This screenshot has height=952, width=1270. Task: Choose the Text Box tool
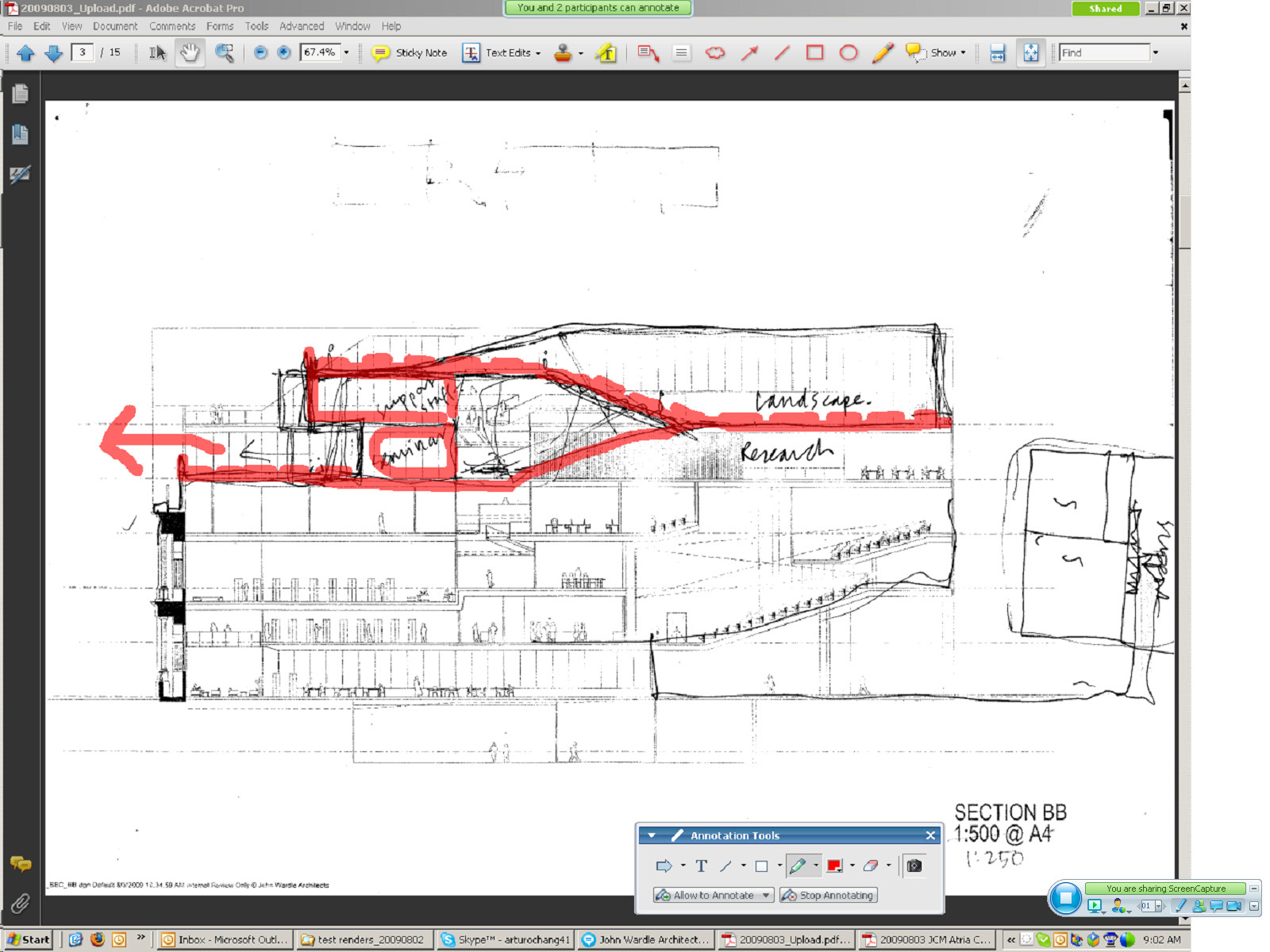[x=681, y=53]
